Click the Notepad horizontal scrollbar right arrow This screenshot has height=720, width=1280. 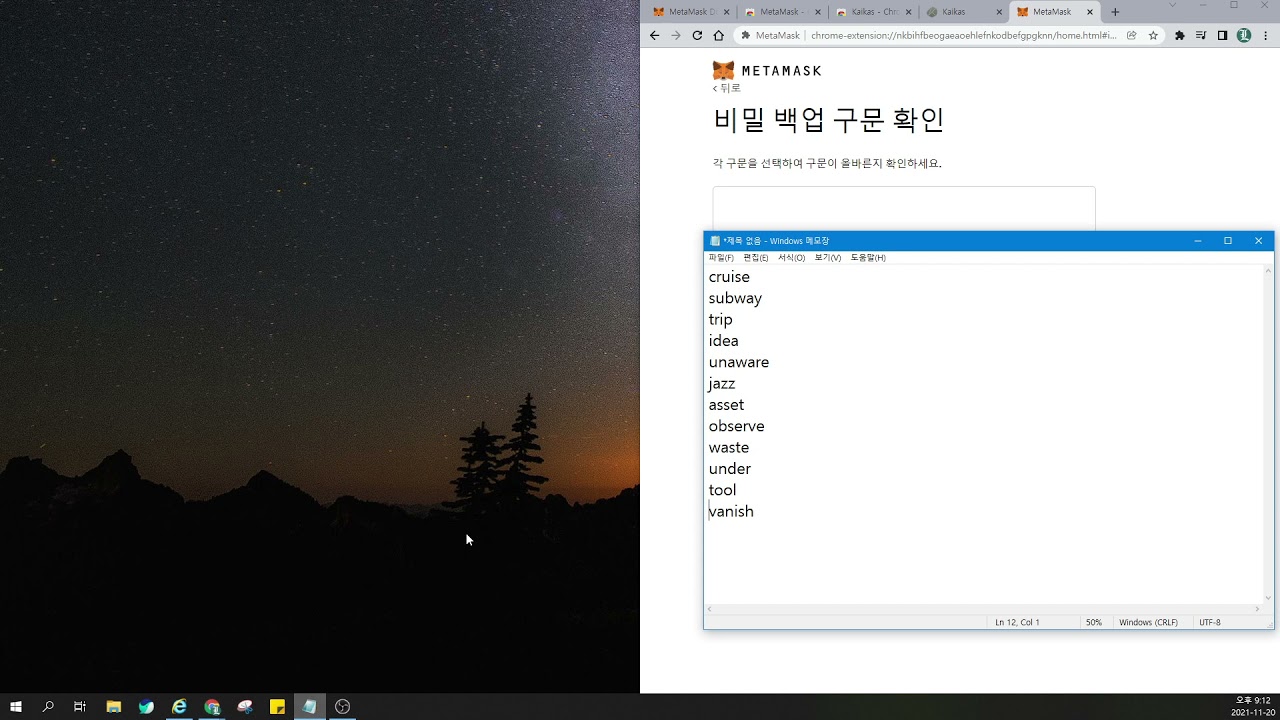(1258, 609)
